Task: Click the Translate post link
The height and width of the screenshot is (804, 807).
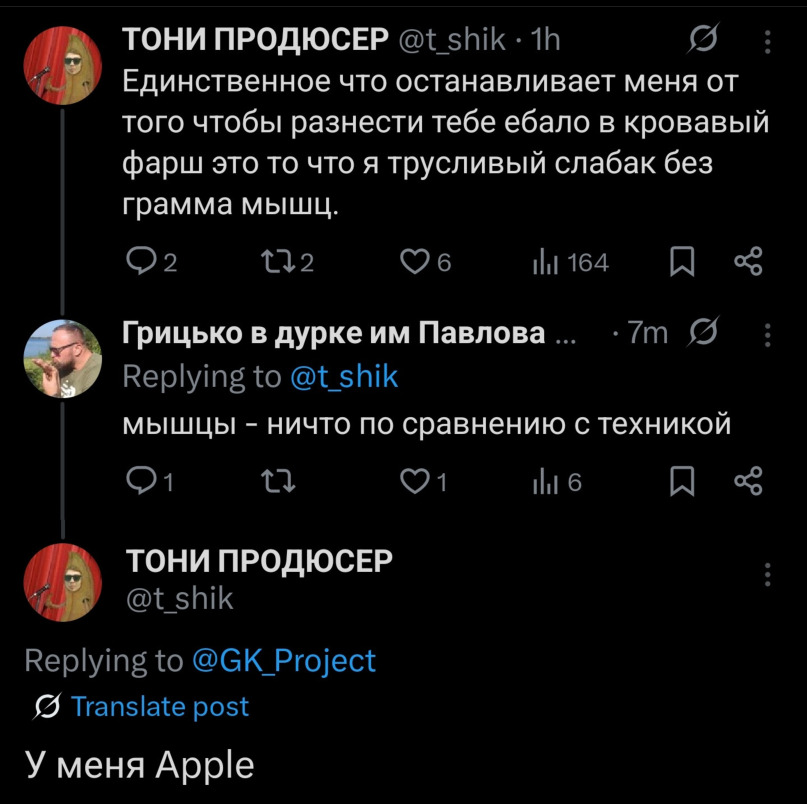Action: click(x=160, y=707)
